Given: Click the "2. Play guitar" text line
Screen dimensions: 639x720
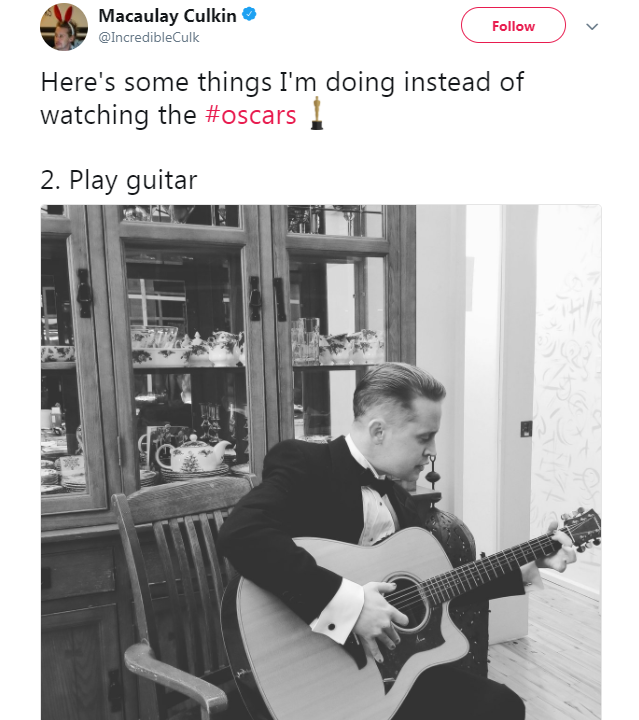Looking at the screenshot, I should click(119, 180).
